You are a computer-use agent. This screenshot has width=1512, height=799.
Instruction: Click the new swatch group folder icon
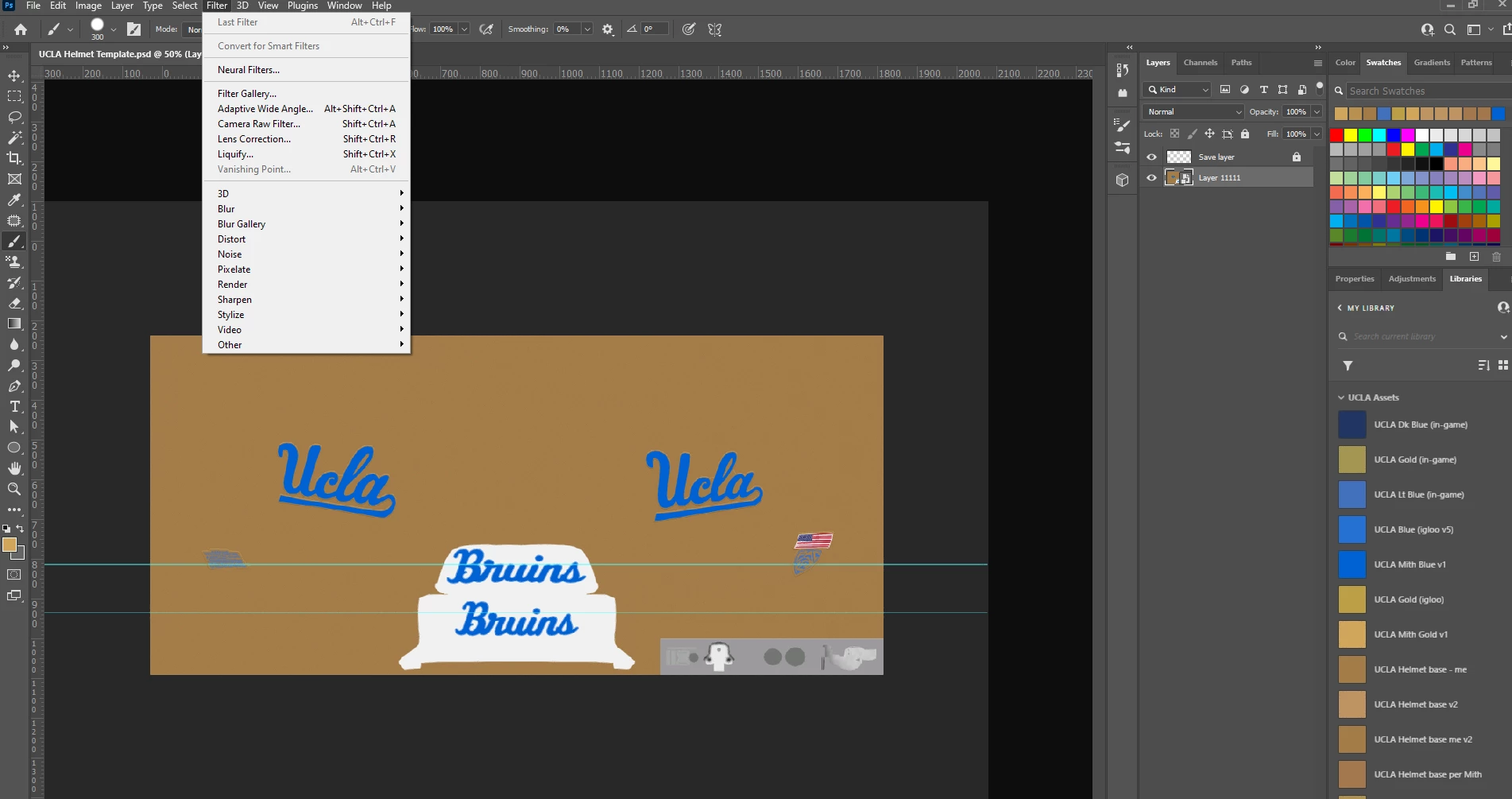click(x=1451, y=257)
